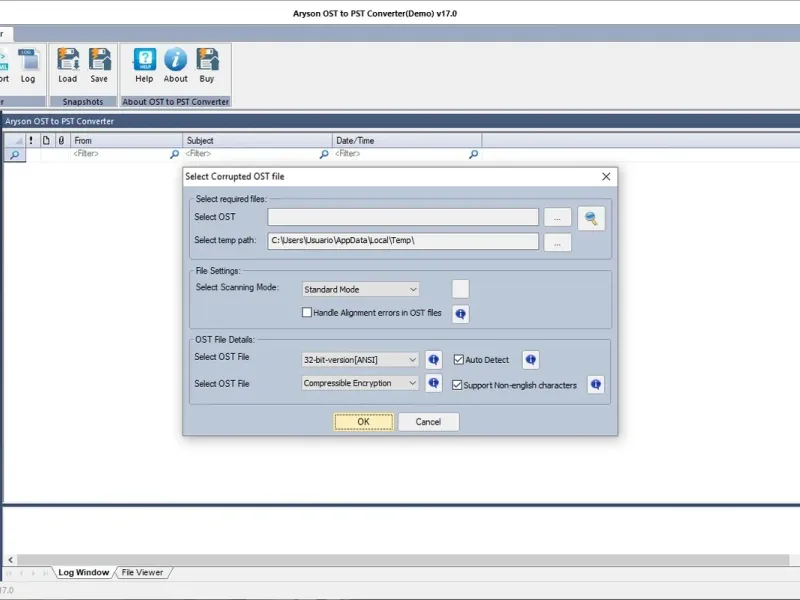Click browse button for Select OST
This screenshot has height=600, width=800.
(557, 217)
